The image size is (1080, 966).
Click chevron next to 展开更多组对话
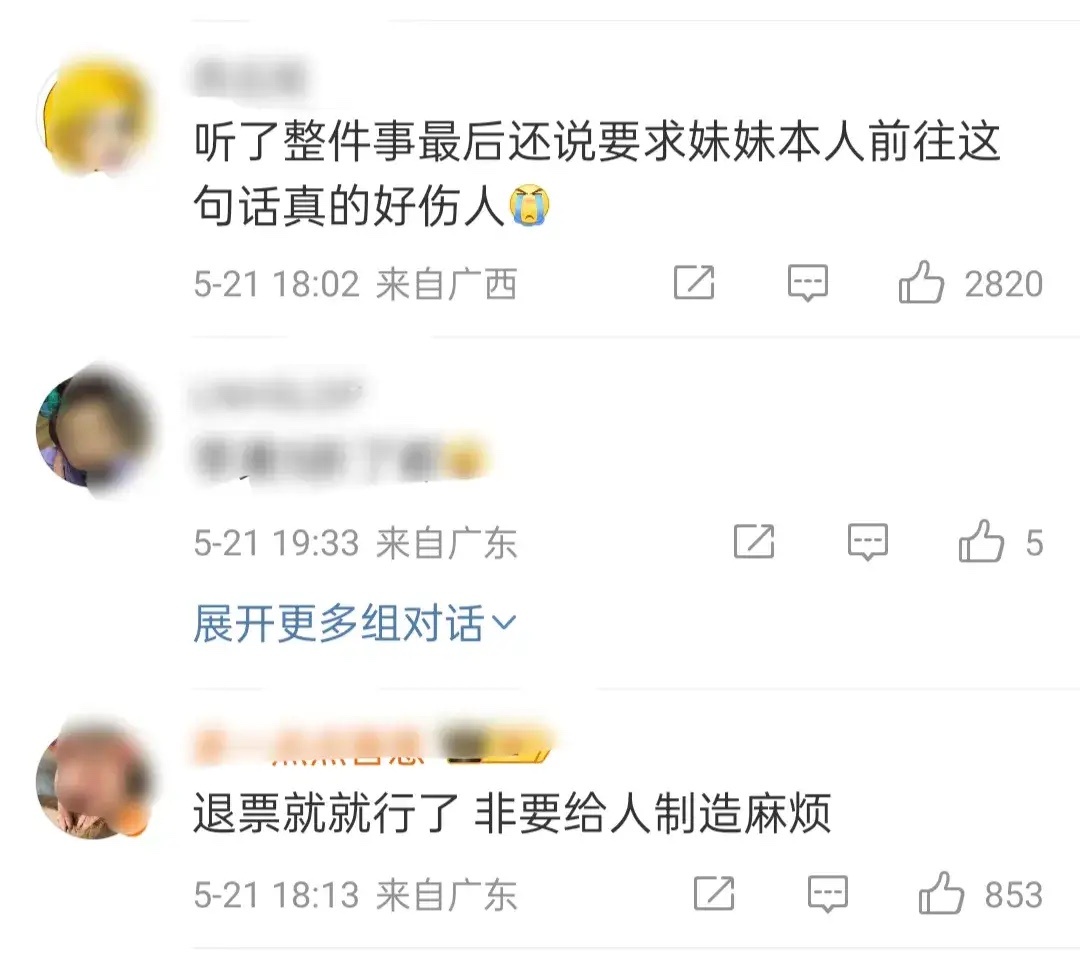tap(505, 624)
